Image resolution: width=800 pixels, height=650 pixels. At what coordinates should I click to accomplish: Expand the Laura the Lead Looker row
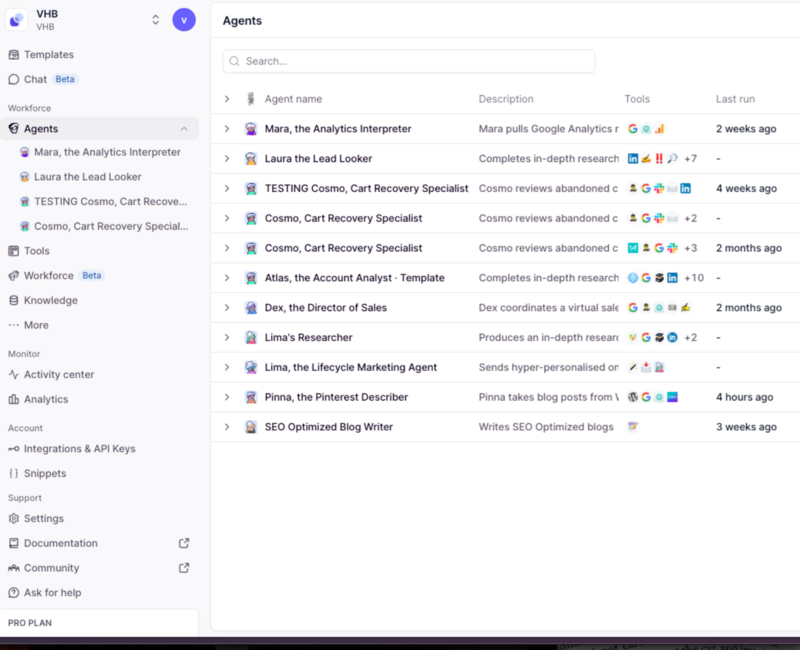pos(227,159)
